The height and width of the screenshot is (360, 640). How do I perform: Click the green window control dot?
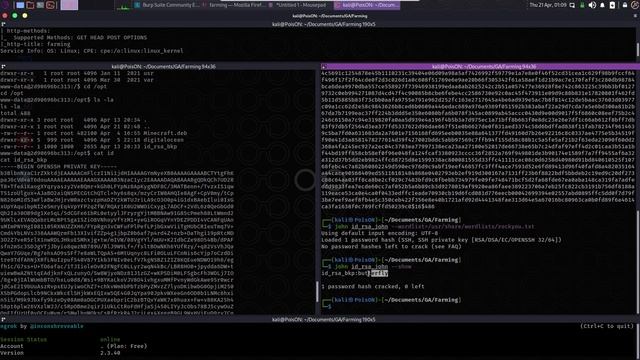pos(15,16)
